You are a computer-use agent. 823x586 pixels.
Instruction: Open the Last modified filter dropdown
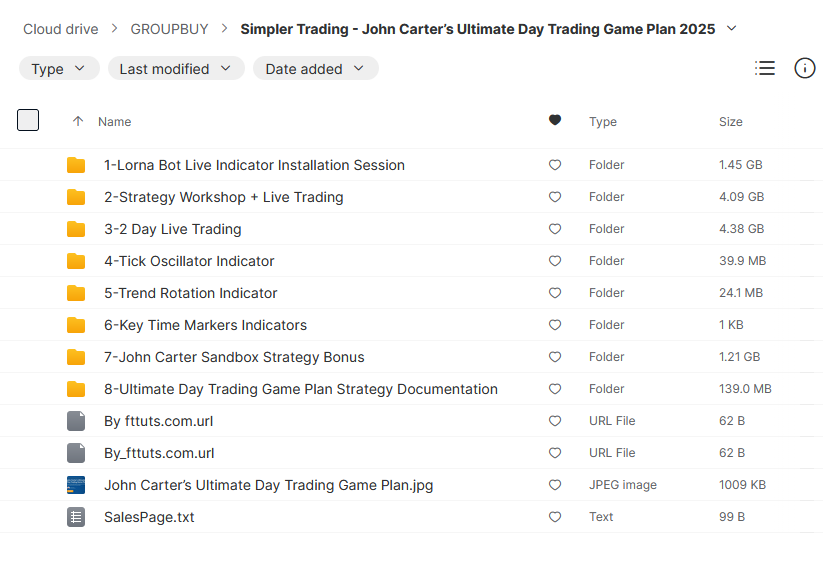175,69
